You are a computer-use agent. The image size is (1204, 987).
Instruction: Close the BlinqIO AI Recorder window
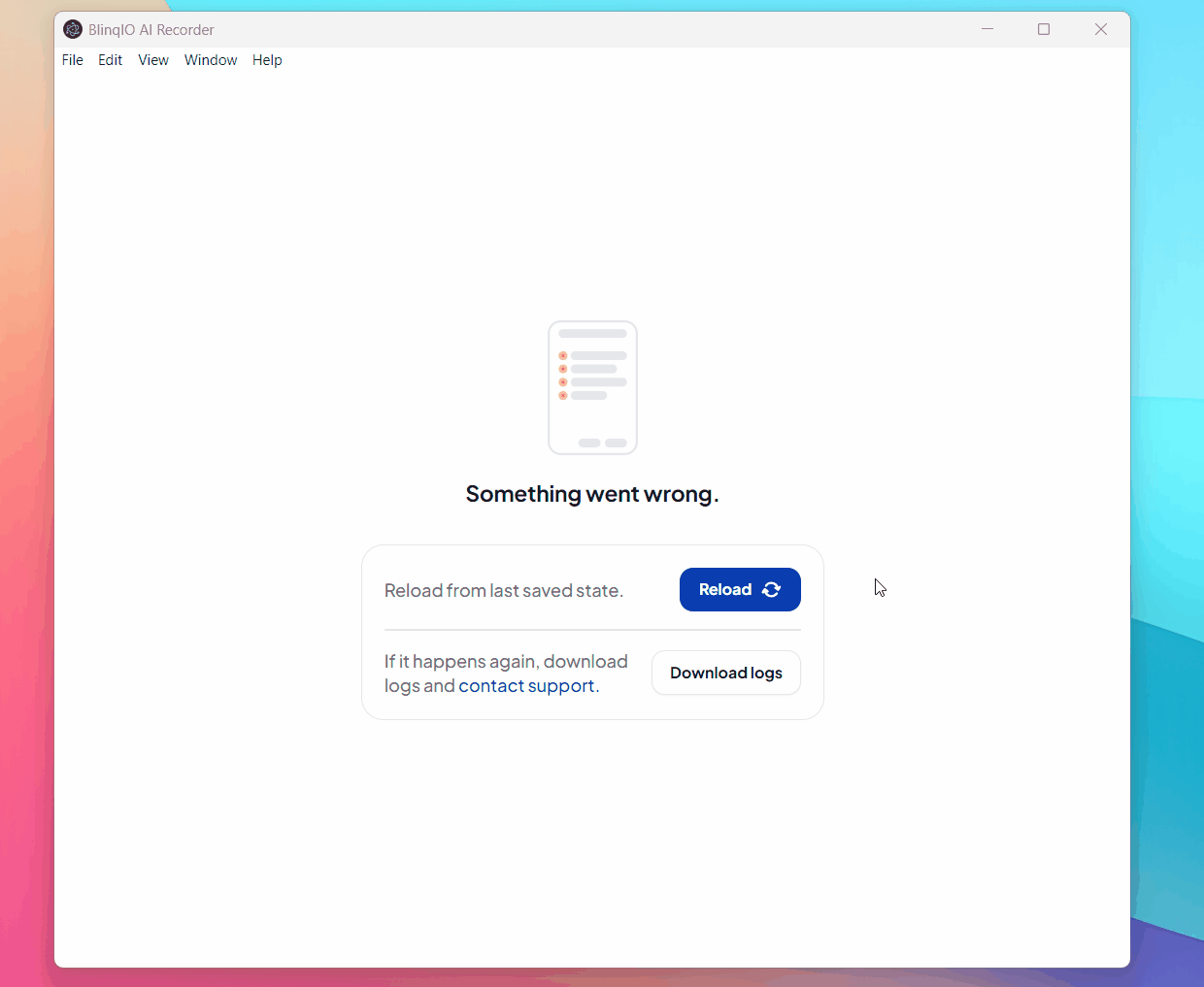1101,29
